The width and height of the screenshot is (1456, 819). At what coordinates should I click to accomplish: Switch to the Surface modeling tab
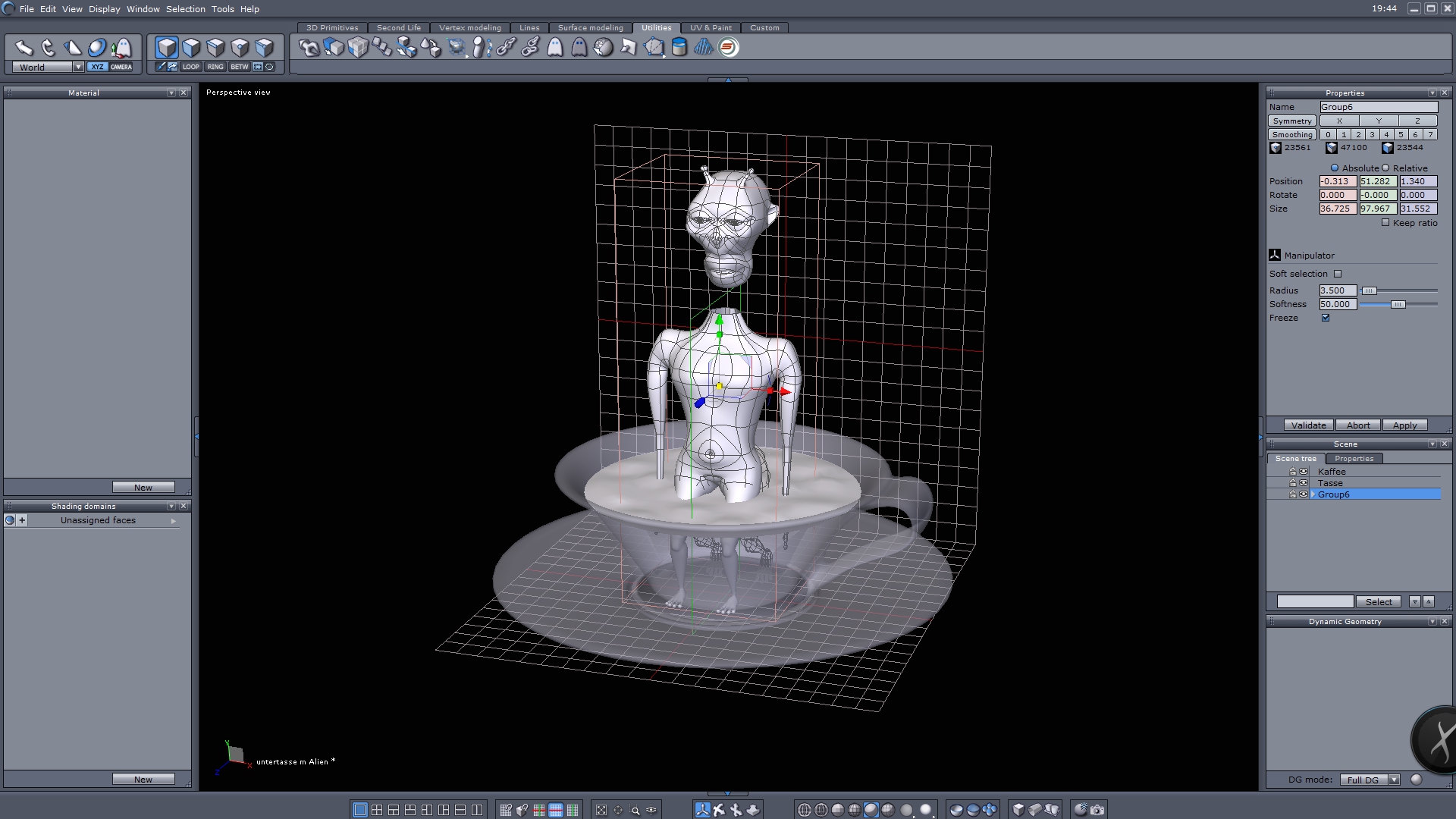point(590,27)
